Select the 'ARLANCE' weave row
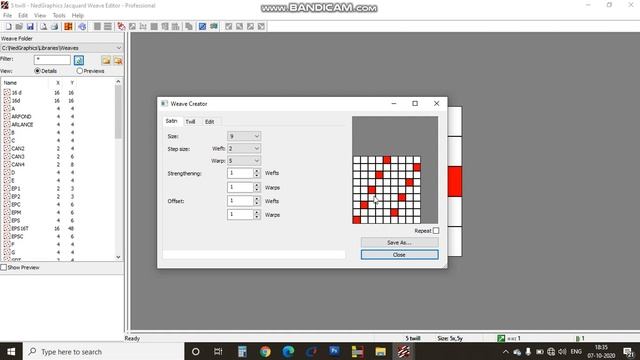 pos(39,124)
